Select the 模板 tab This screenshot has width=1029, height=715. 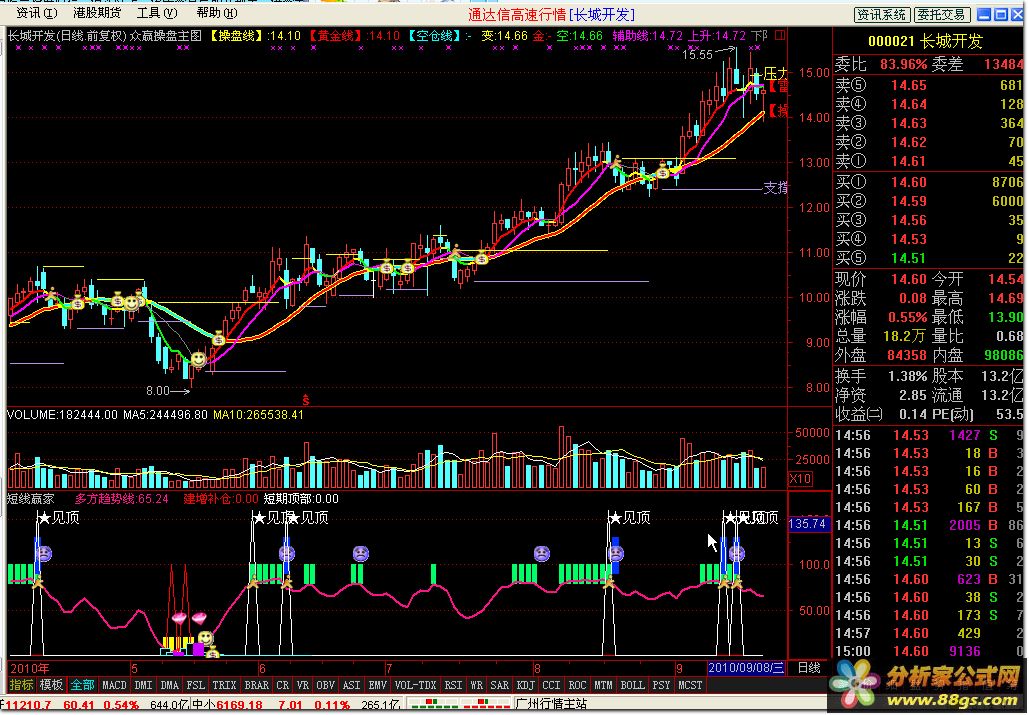(x=51, y=685)
